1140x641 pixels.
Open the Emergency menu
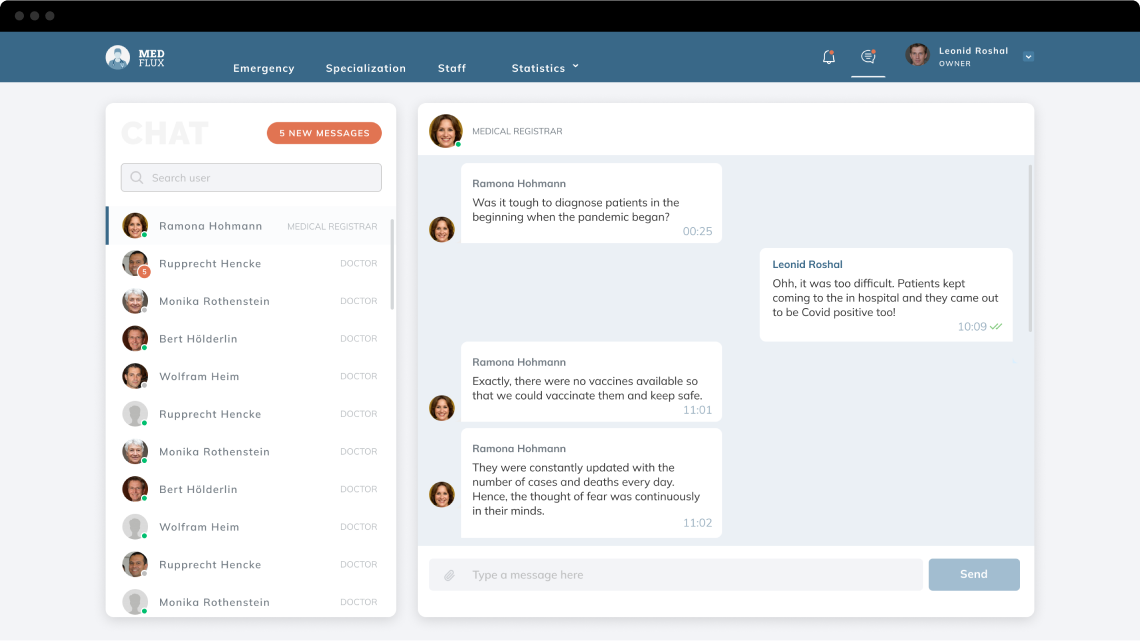coord(264,68)
